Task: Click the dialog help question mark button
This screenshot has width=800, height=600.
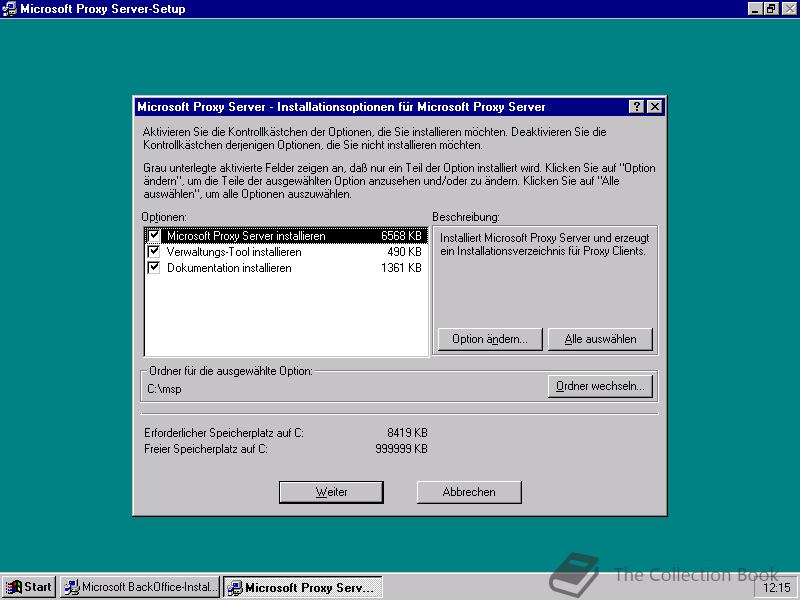Action: tap(636, 107)
